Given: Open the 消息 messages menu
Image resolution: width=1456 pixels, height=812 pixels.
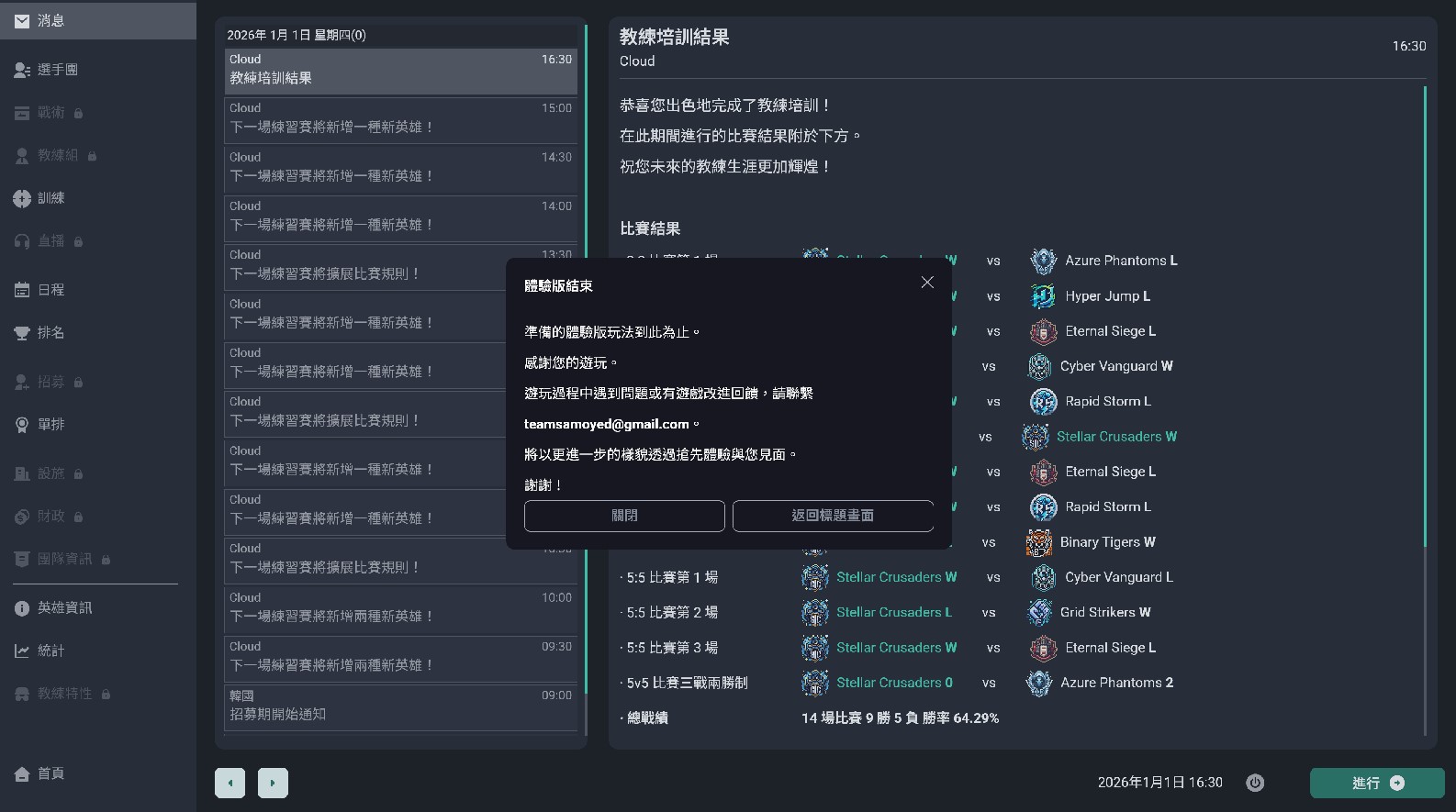Looking at the screenshot, I should point(98,20).
